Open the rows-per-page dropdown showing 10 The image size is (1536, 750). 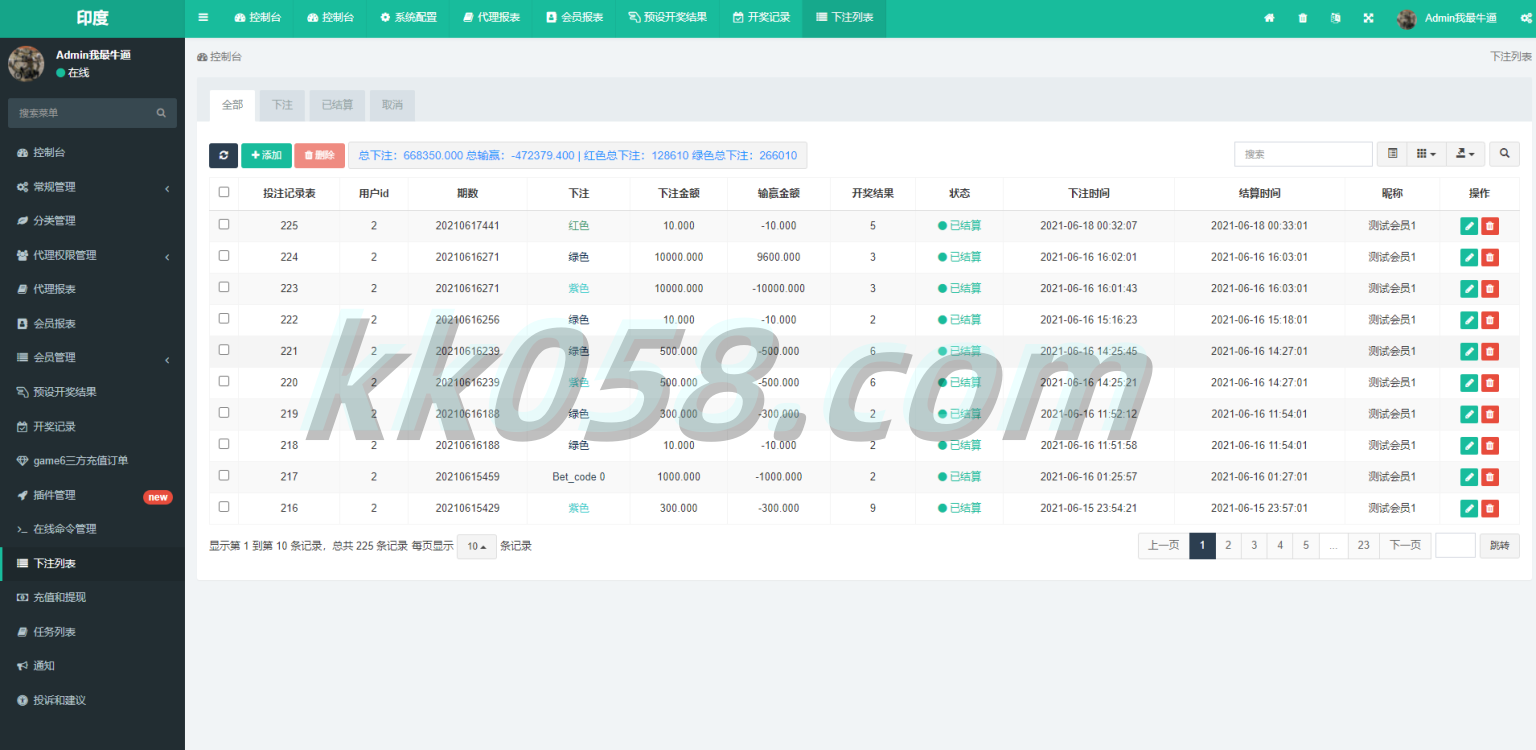coord(477,547)
